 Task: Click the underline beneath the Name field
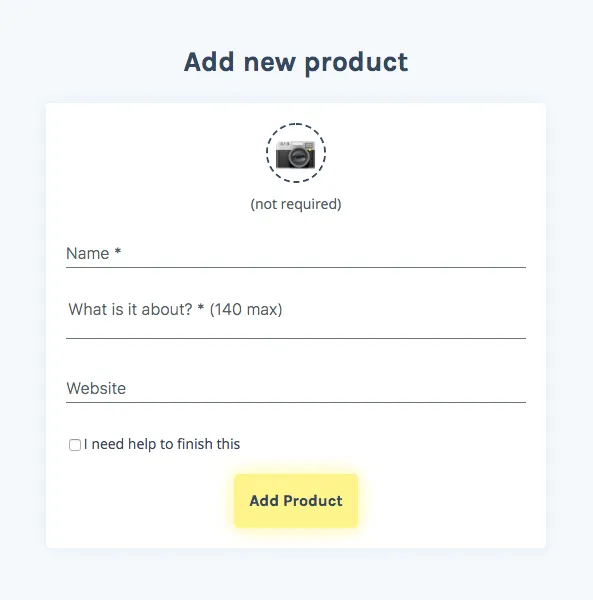pos(296,267)
